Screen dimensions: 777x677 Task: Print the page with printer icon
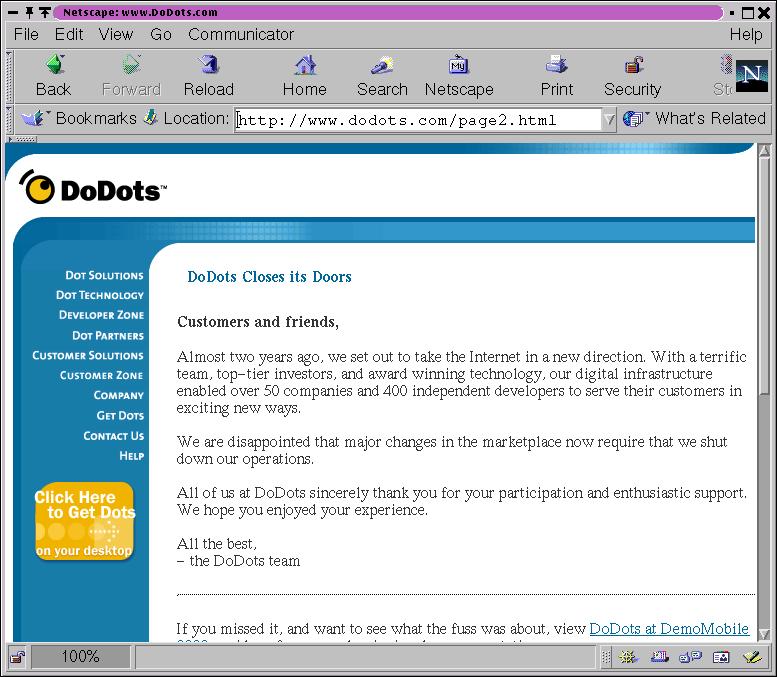[556, 64]
